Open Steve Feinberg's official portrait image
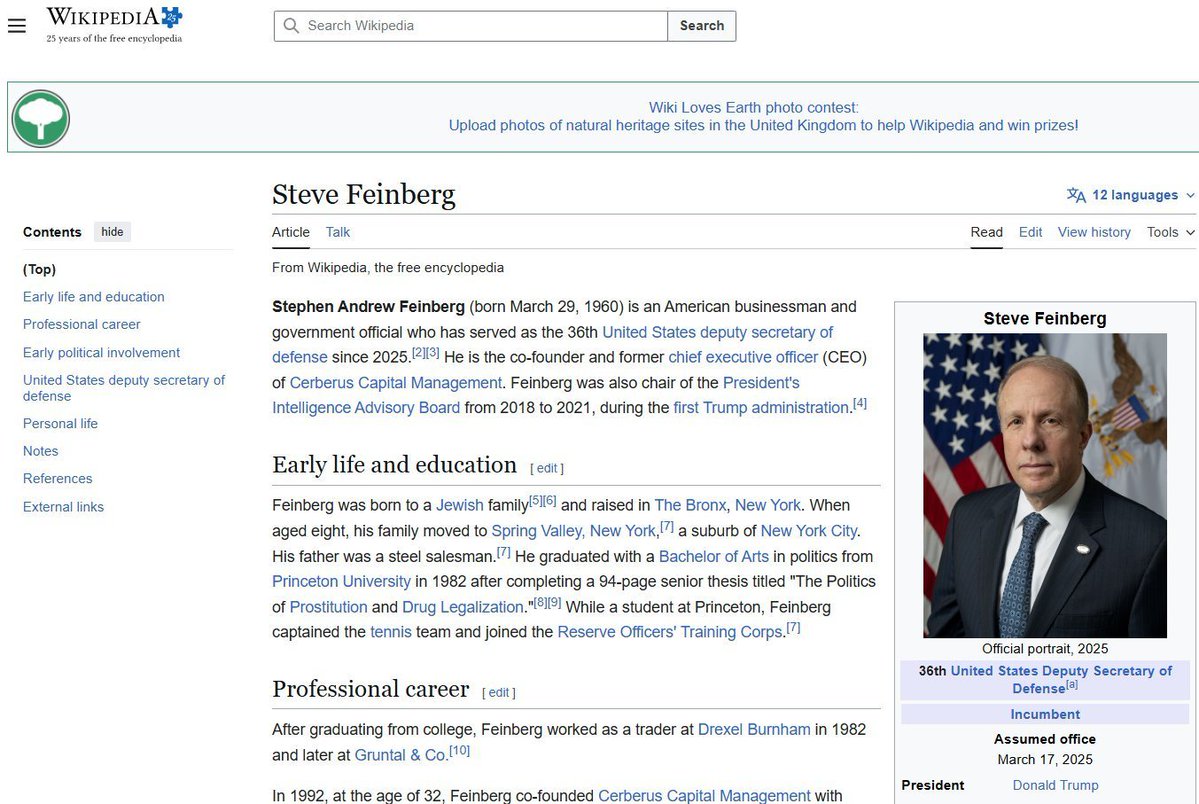This screenshot has height=804, width=1199. (x=1045, y=485)
